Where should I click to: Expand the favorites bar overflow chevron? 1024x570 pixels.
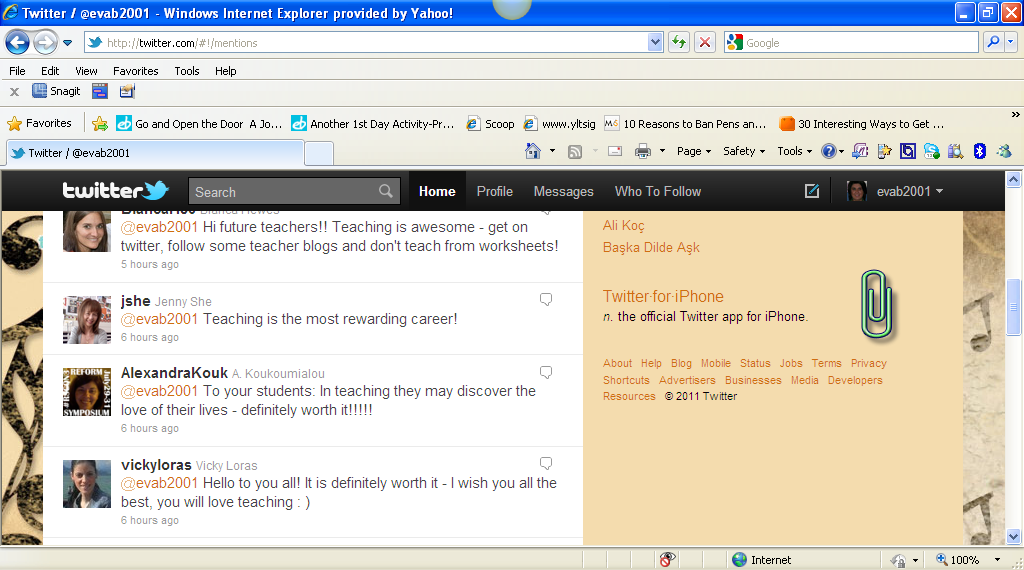coord(1016,114)
